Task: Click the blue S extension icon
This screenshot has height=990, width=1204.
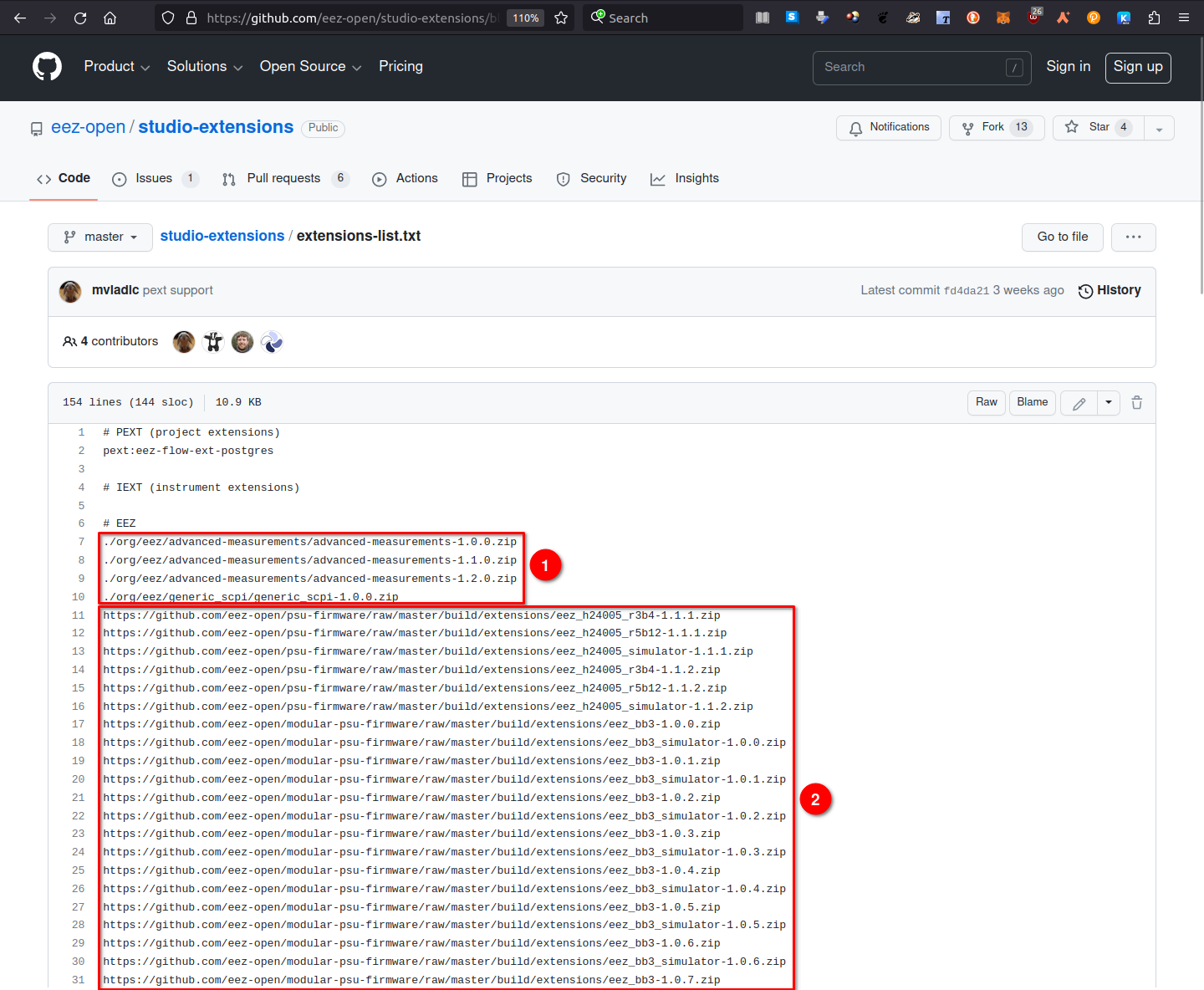Action: coord(792,18)
